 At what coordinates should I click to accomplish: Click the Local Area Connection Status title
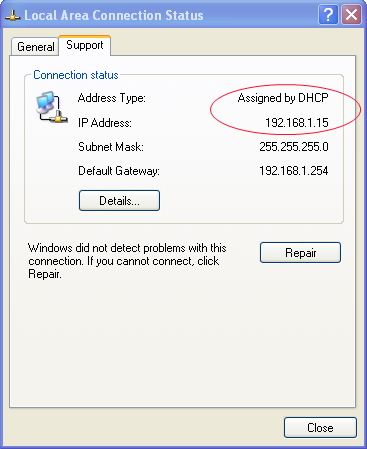pyautogui.click(x=114, y=15)
